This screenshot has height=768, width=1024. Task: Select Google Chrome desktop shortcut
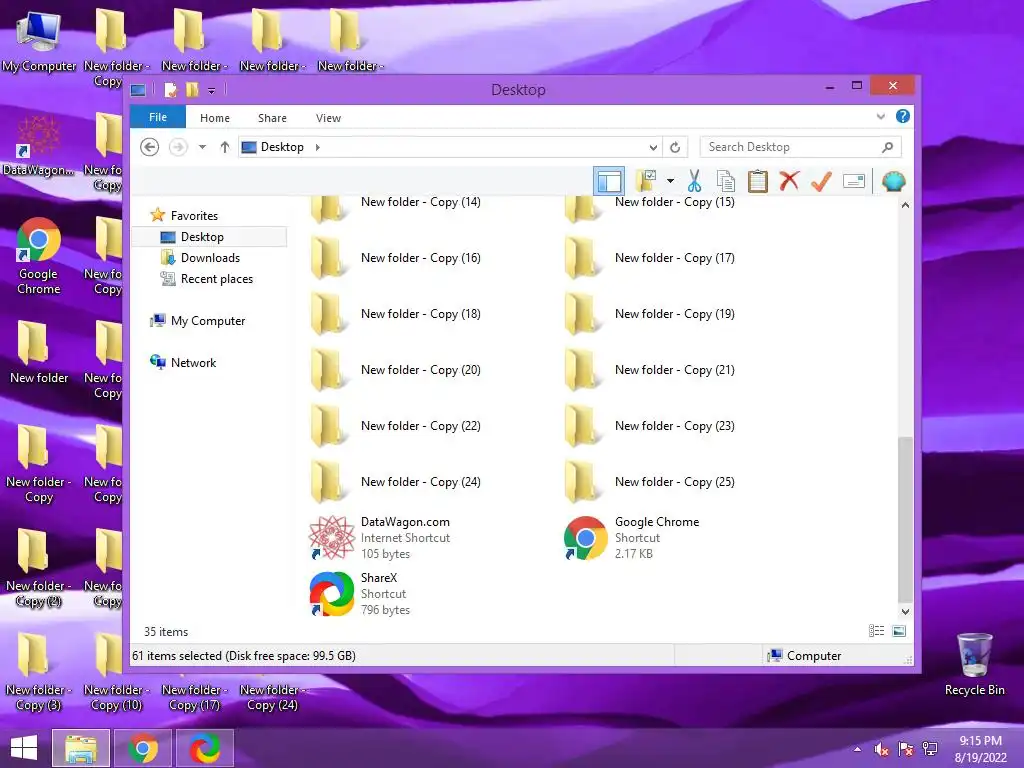pyautogui.click(x=39, y=256)
